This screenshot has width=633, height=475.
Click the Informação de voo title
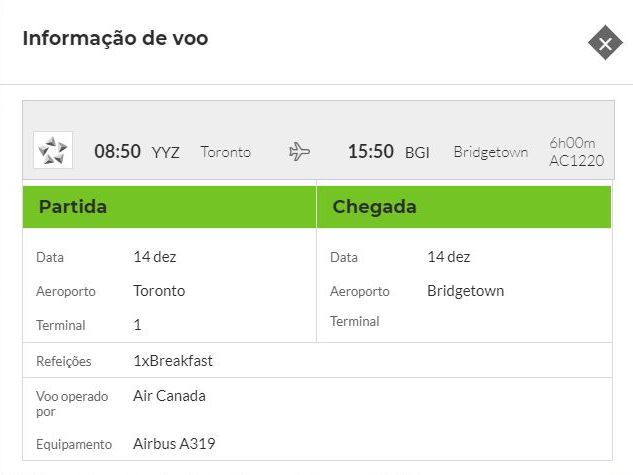point(115,38)
